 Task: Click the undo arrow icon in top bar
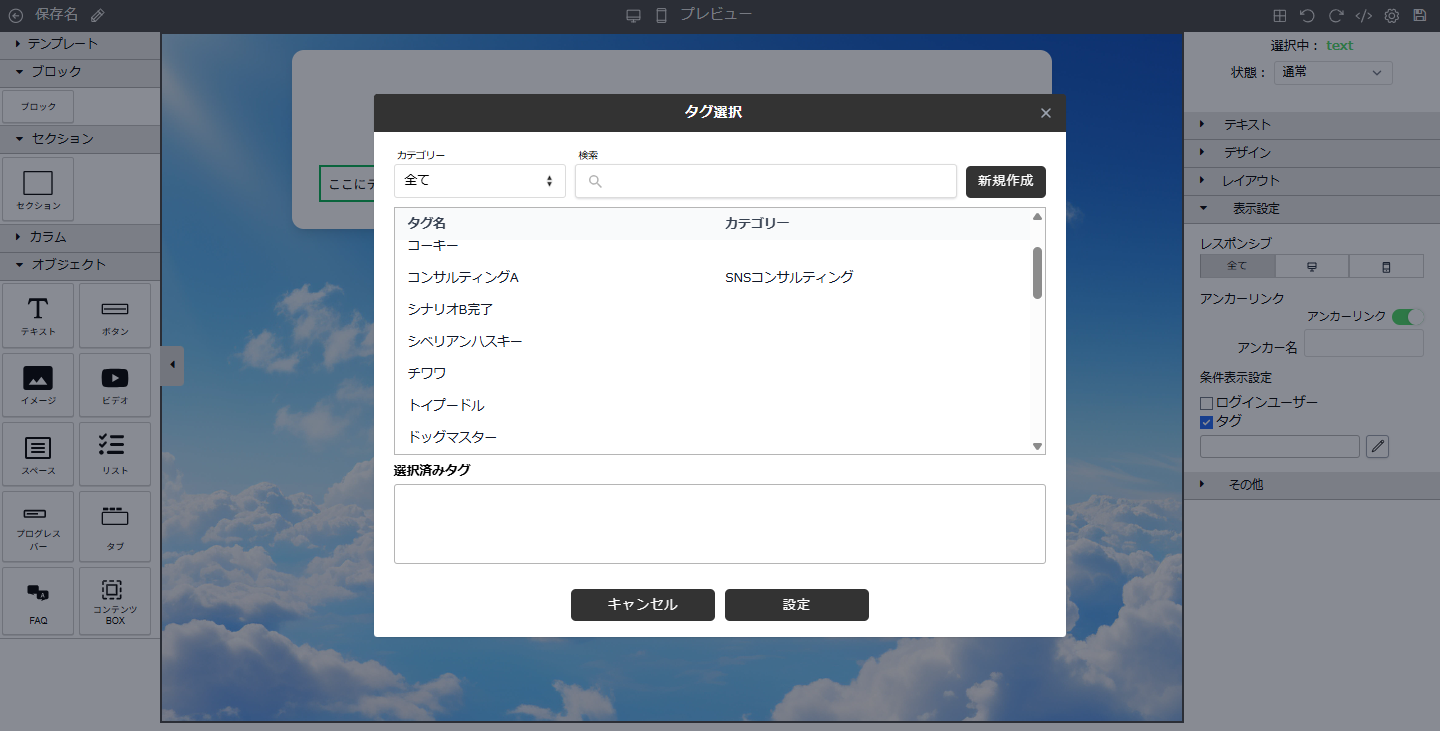tap(1307, 16)
